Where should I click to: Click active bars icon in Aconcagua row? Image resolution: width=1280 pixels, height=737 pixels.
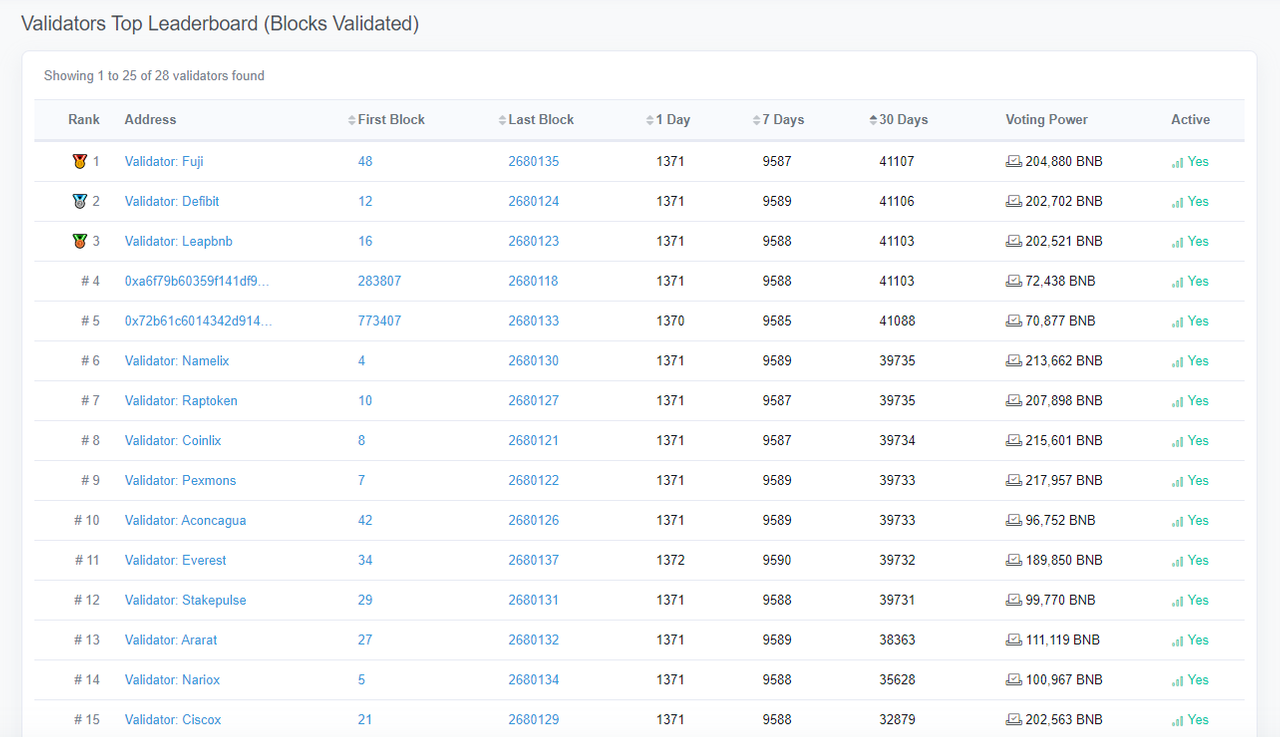1178,521
